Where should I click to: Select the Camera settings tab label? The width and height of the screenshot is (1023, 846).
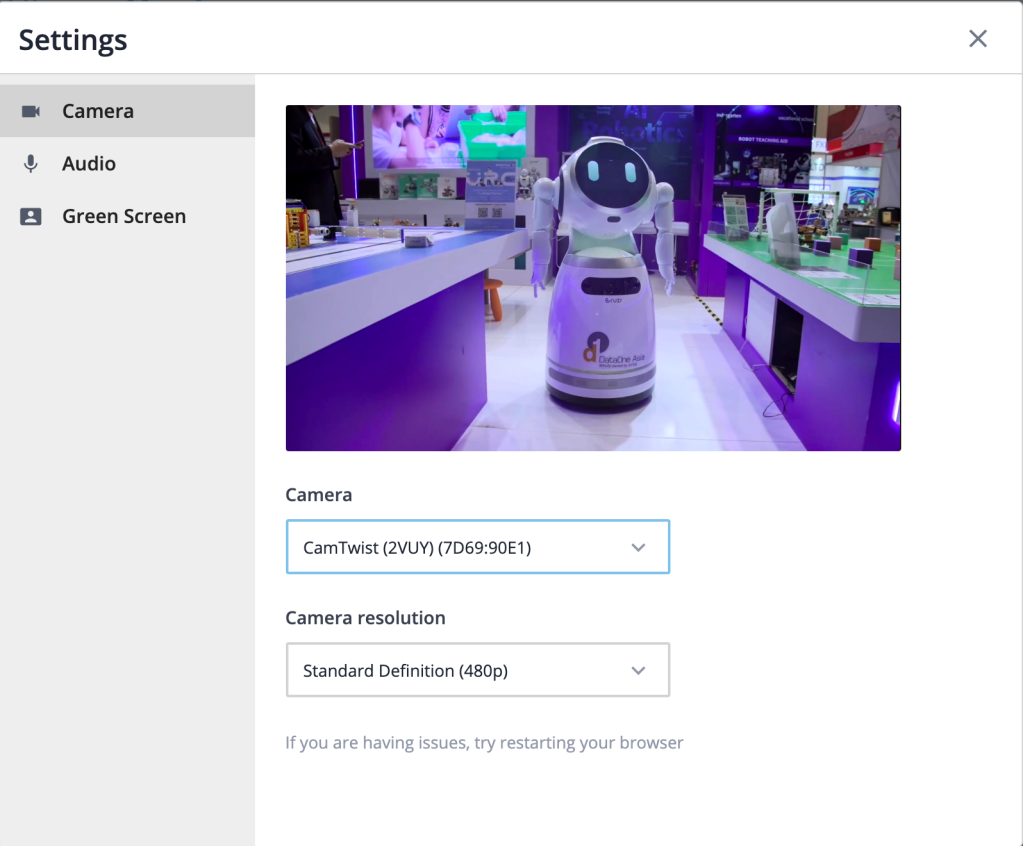(98, 111)
